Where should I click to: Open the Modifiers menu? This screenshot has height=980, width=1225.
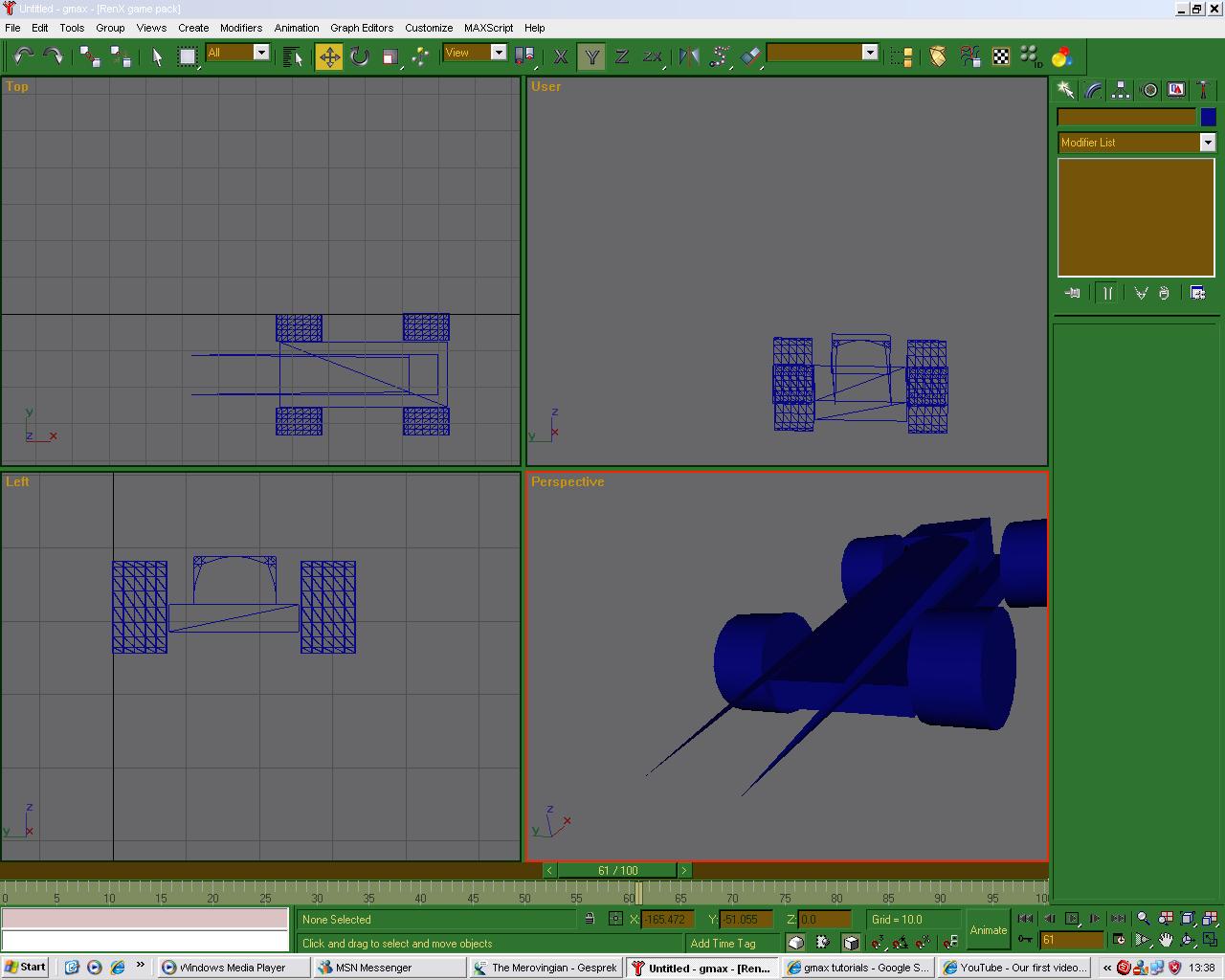tap(240, 28)
